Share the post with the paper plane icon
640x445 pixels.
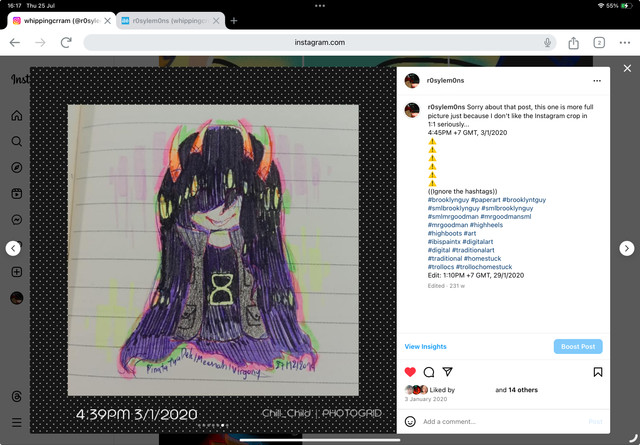448,372
